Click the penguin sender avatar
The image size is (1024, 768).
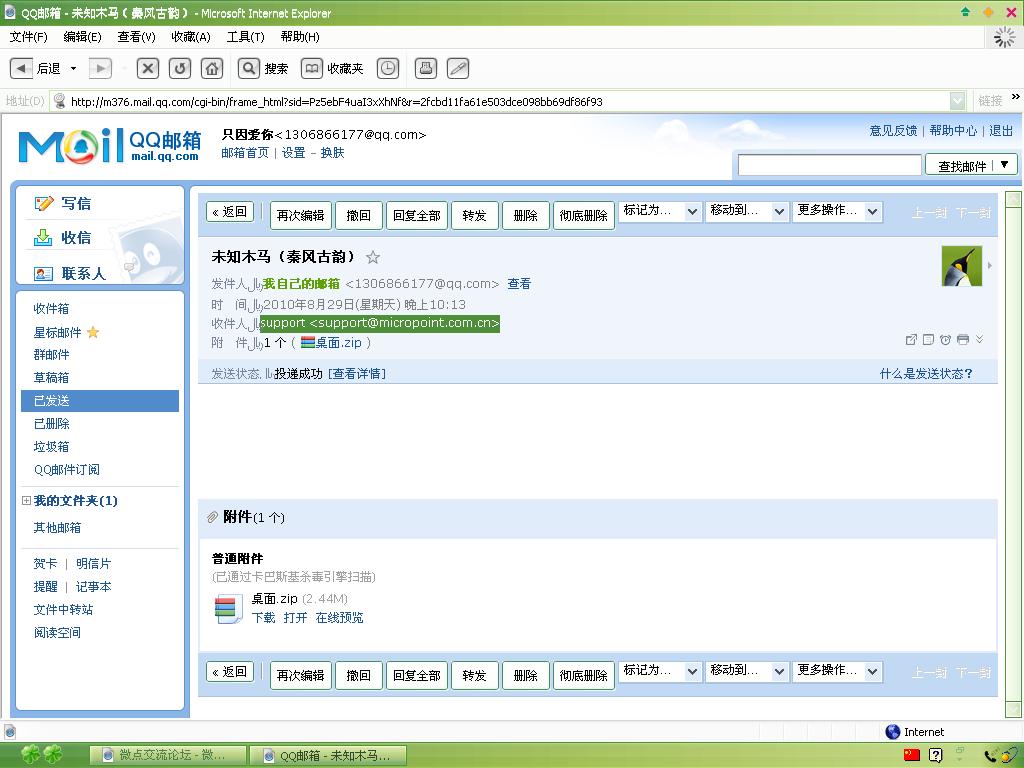click(x=961, y=266)
